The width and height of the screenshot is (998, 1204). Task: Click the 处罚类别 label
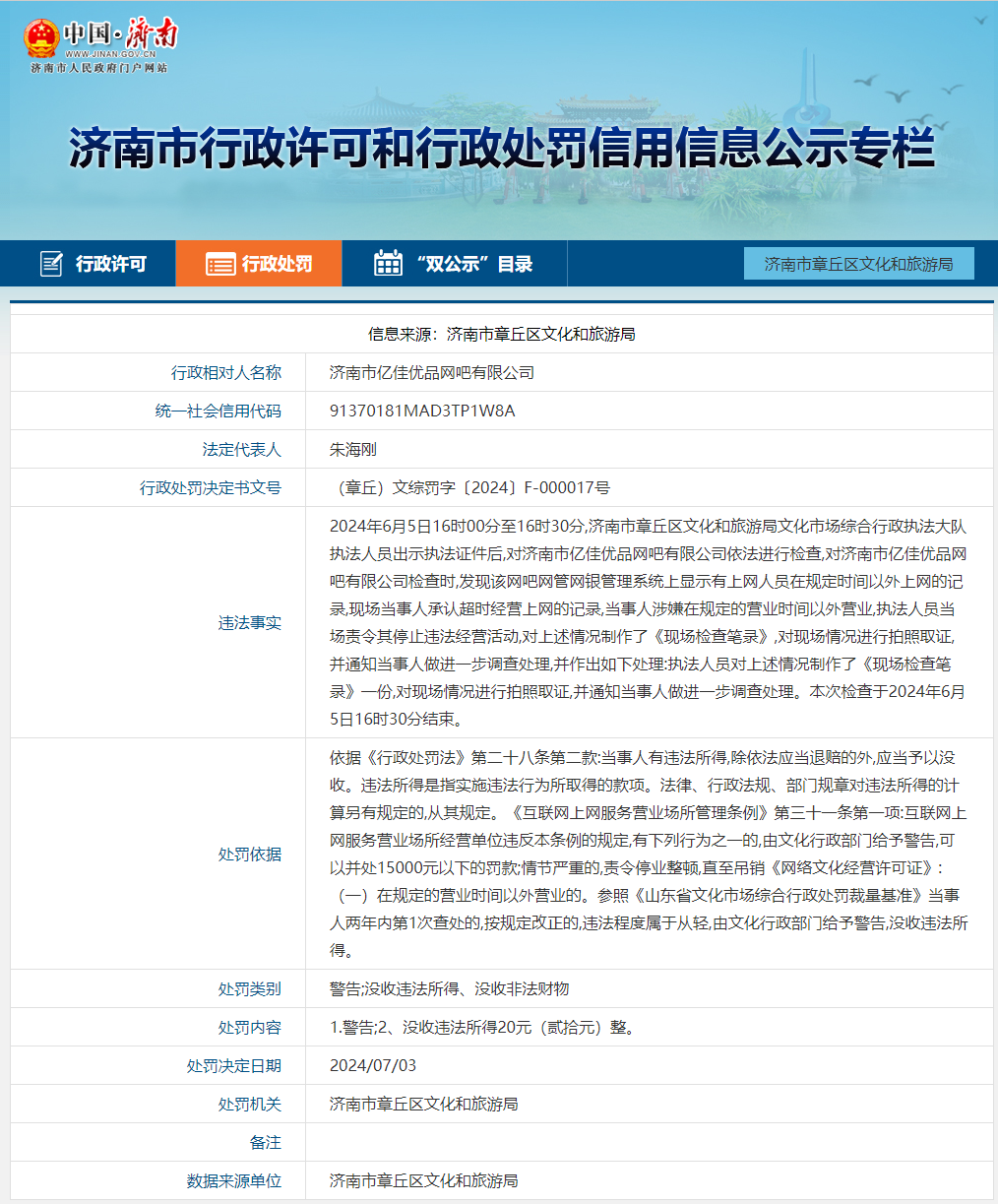[x=250, y=989]
